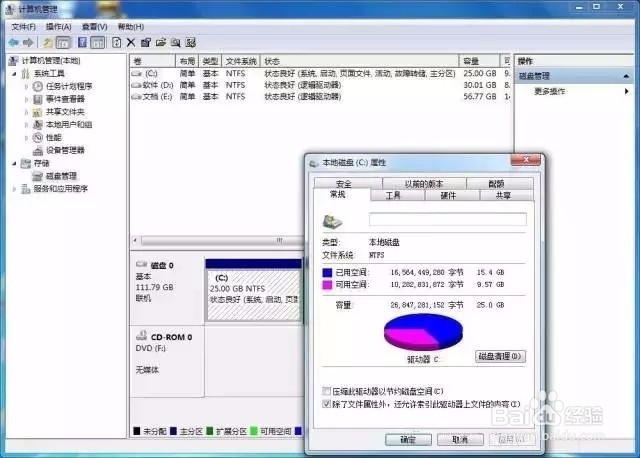640x458 pixels.
Task: Expand the 本地用户和组 tree node
Action: click(27, 125)
